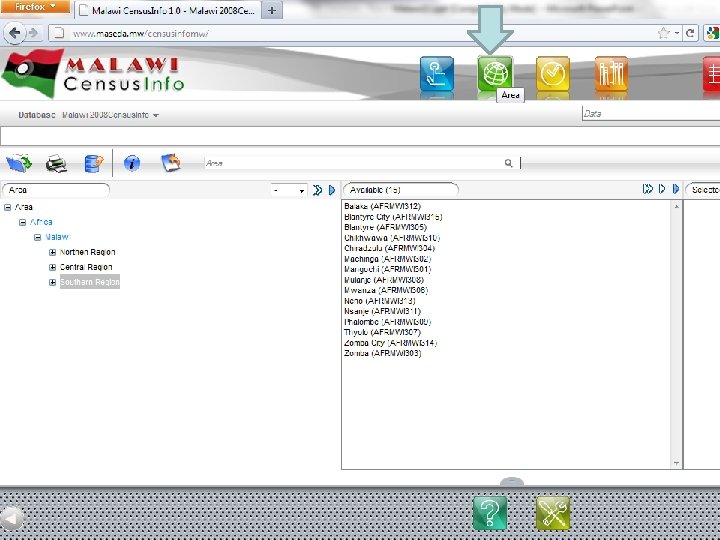Click outlined single arrow in Available header

[662, 189]
